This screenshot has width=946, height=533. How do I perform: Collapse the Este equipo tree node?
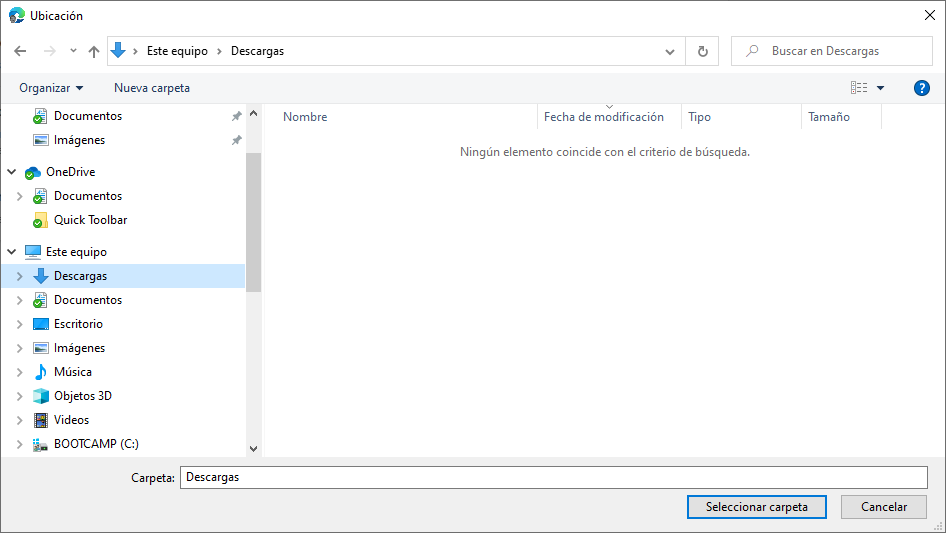click(x=12, y=252)
